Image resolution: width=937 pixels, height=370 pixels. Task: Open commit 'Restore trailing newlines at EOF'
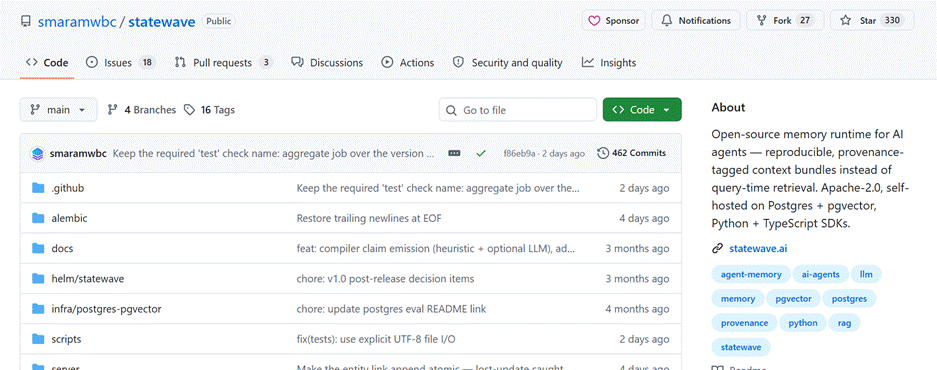click(x=369, y=218)
